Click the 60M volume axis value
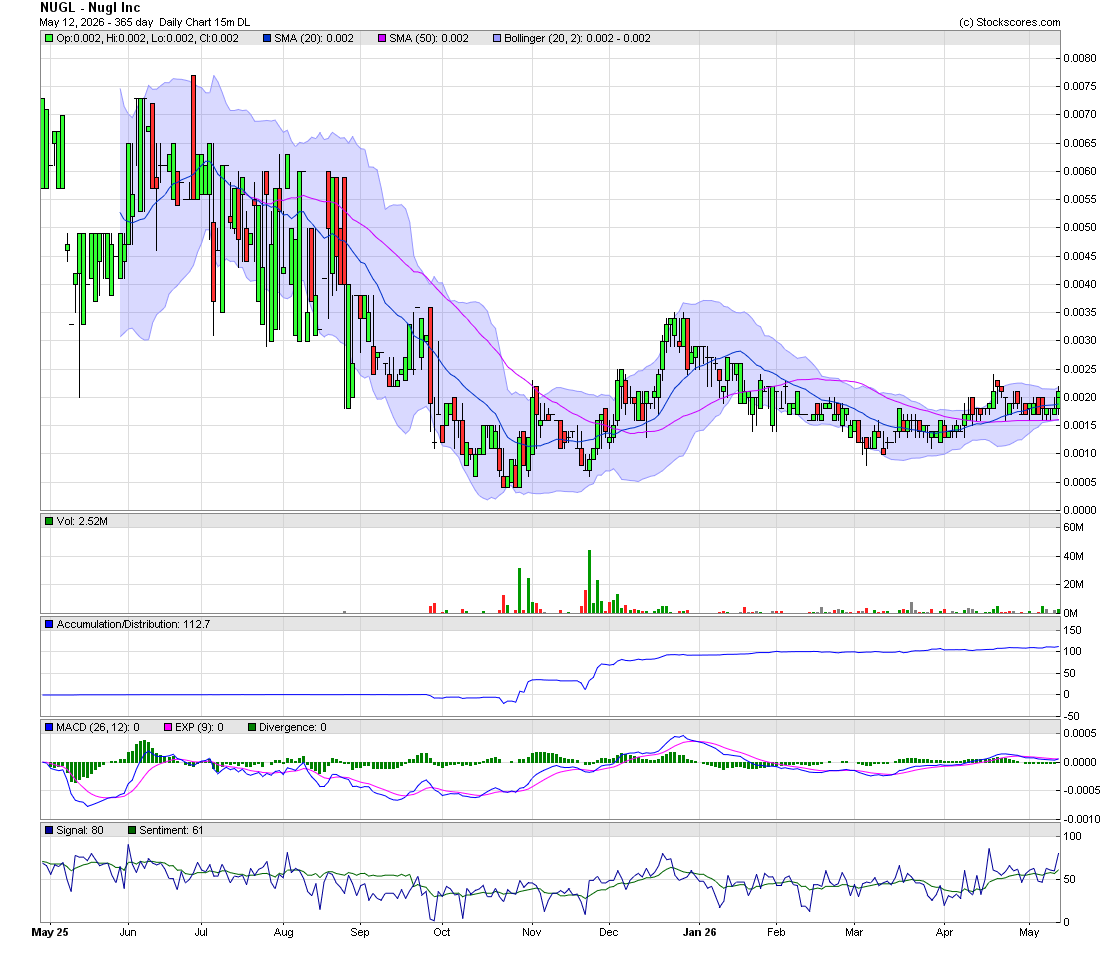 [x=1073, y=527]
